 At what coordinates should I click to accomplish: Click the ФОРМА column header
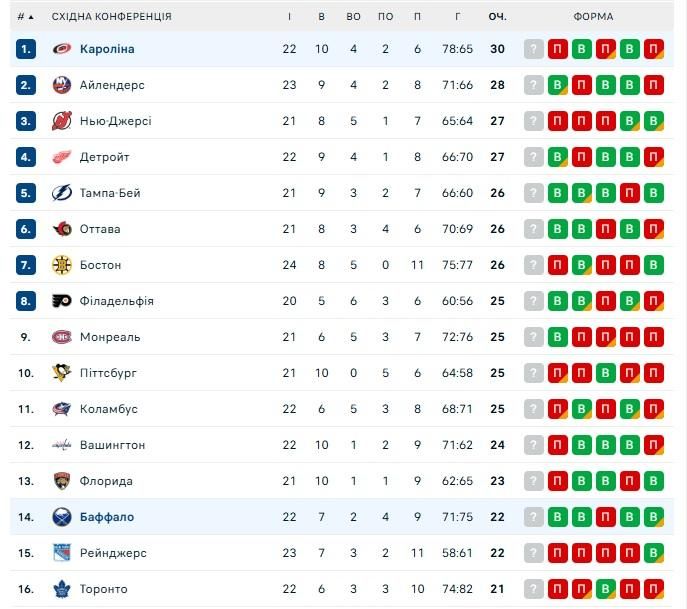click(594, 17)
